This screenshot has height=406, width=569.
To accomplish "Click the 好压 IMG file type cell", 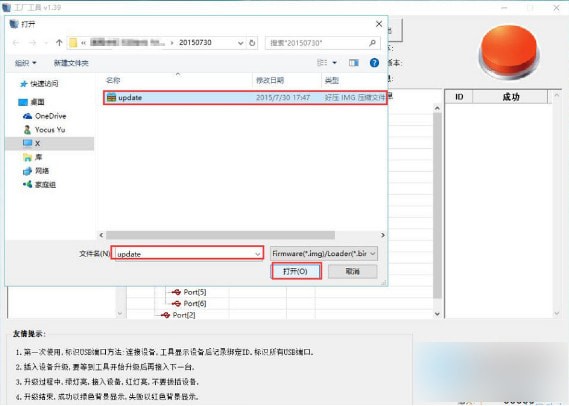I will point(355,97).
